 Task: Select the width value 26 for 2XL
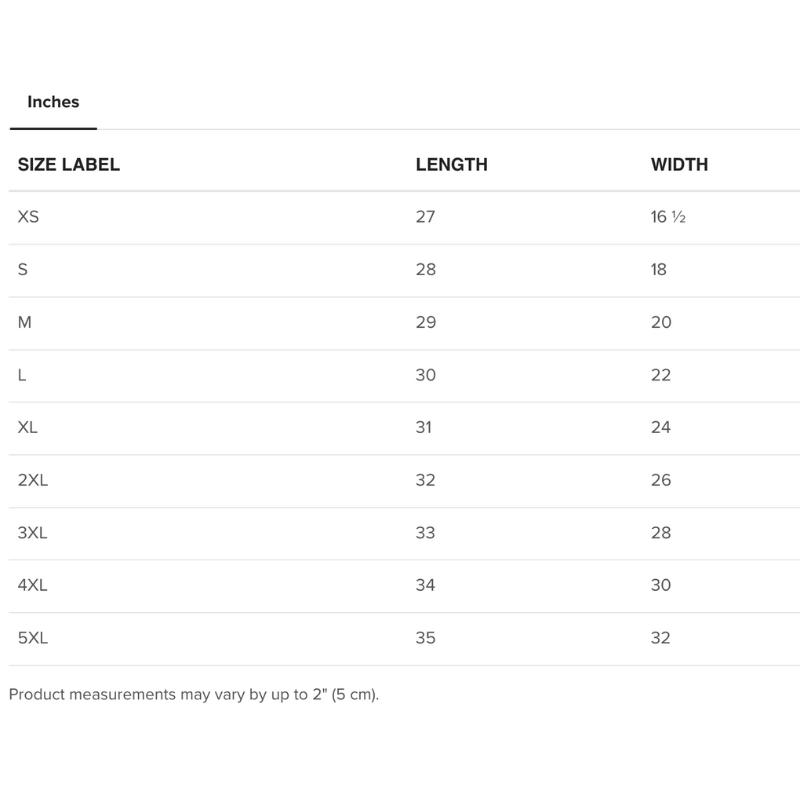pos(661,480)
